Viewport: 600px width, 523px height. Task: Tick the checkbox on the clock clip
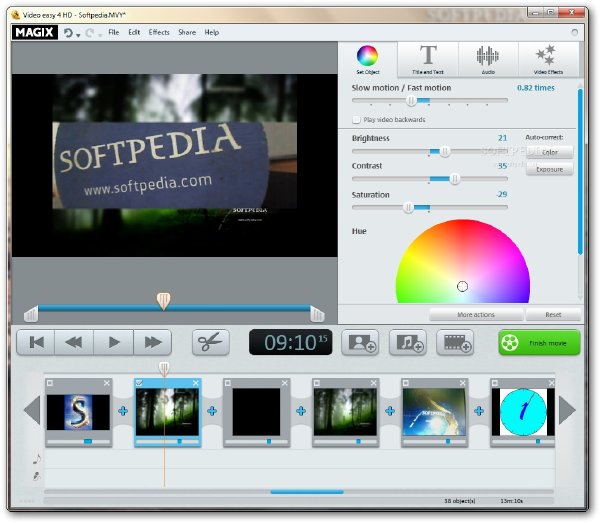click(494, 383)
